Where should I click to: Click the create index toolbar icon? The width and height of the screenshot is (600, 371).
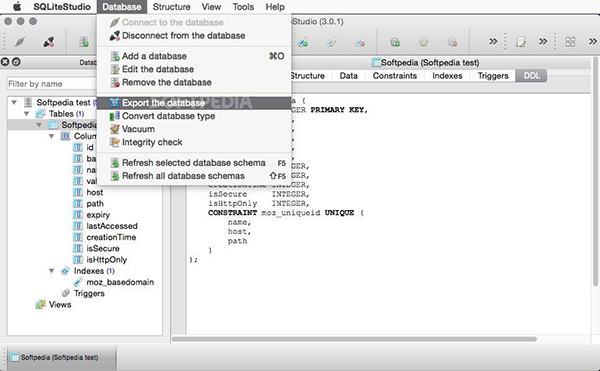(x=303, y=42)
